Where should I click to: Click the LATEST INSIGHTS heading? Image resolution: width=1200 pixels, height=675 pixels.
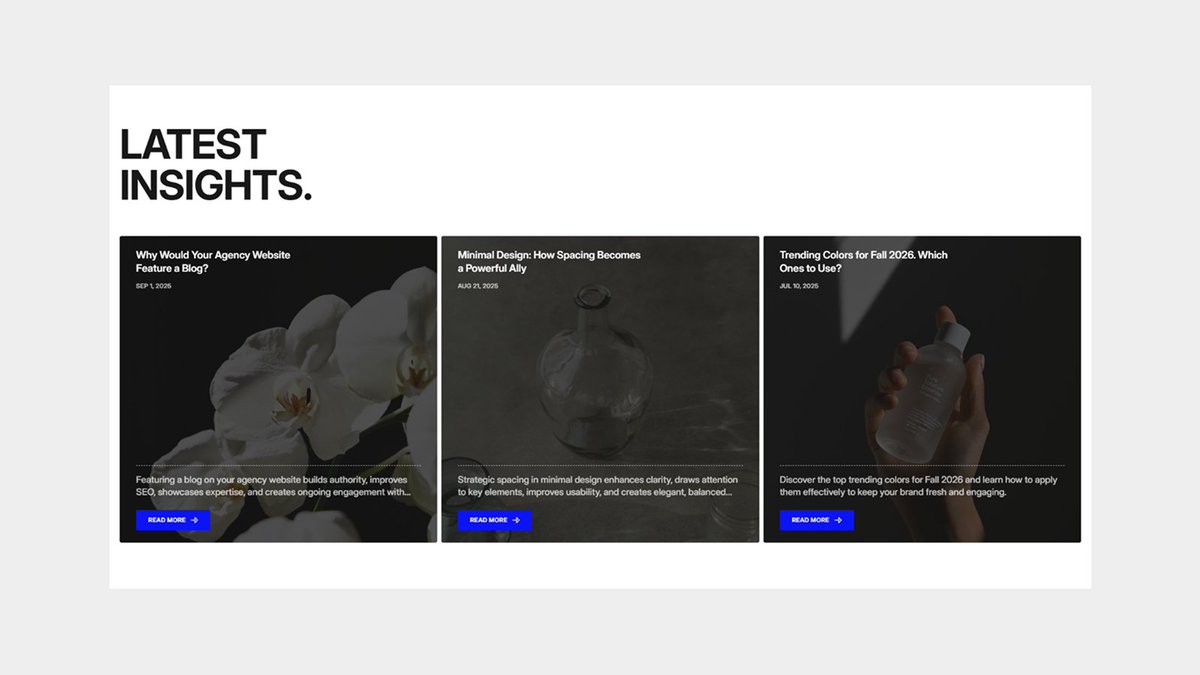[x=216, y=165]
